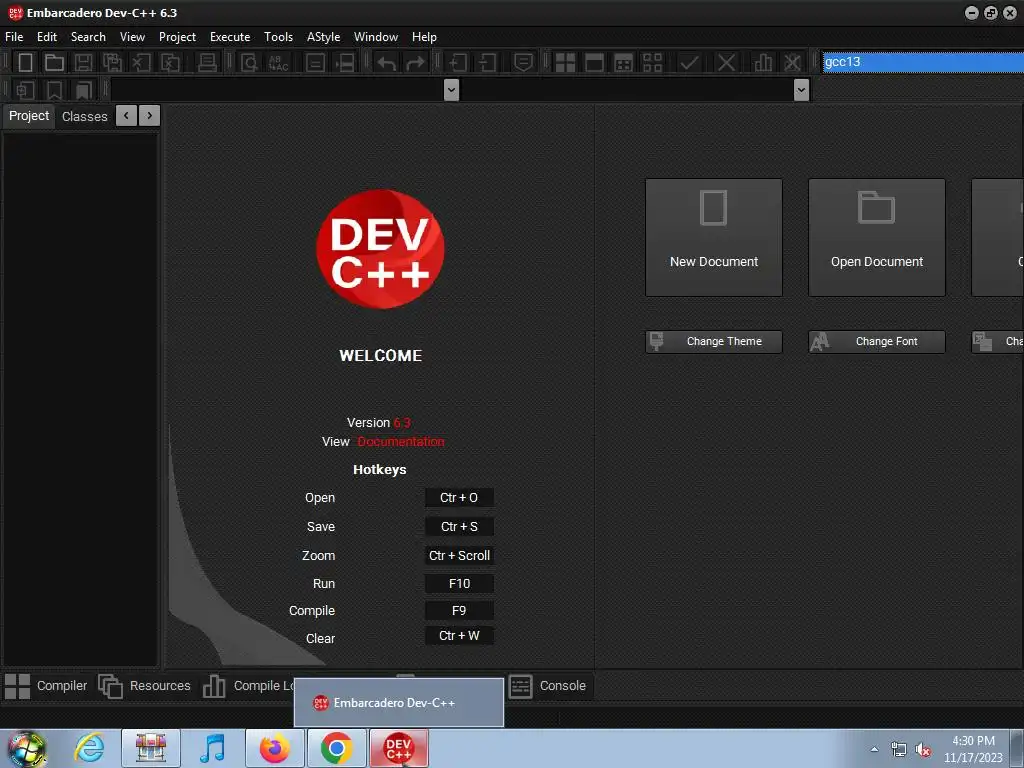This screenshot has width=1024, height=768.
Task: Open the gcc13 compiler set combo box
Action: (923, 62)
